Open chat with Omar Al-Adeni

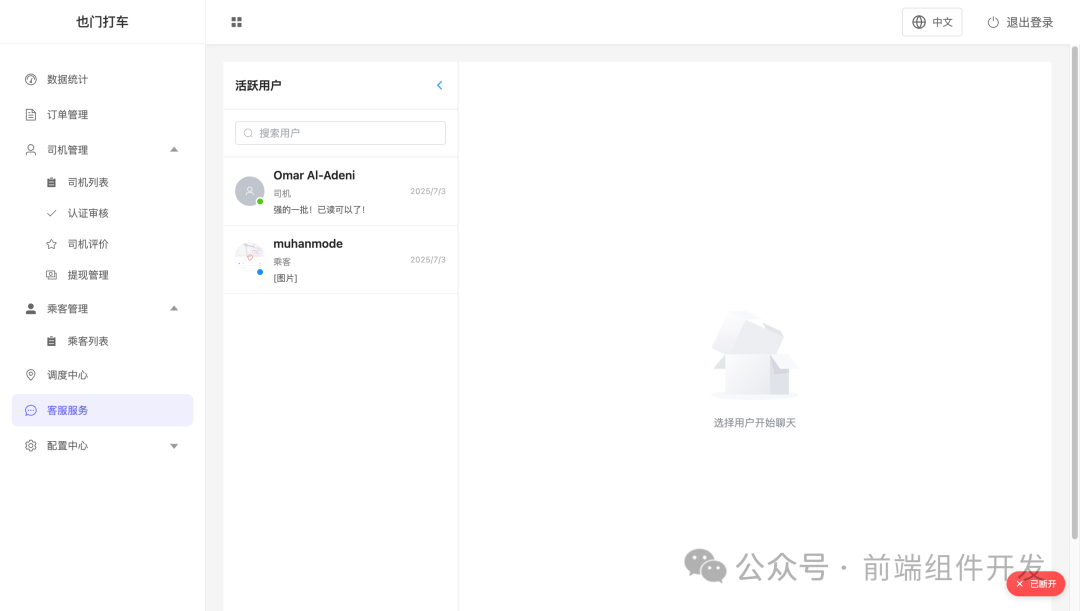coord(340,191)
